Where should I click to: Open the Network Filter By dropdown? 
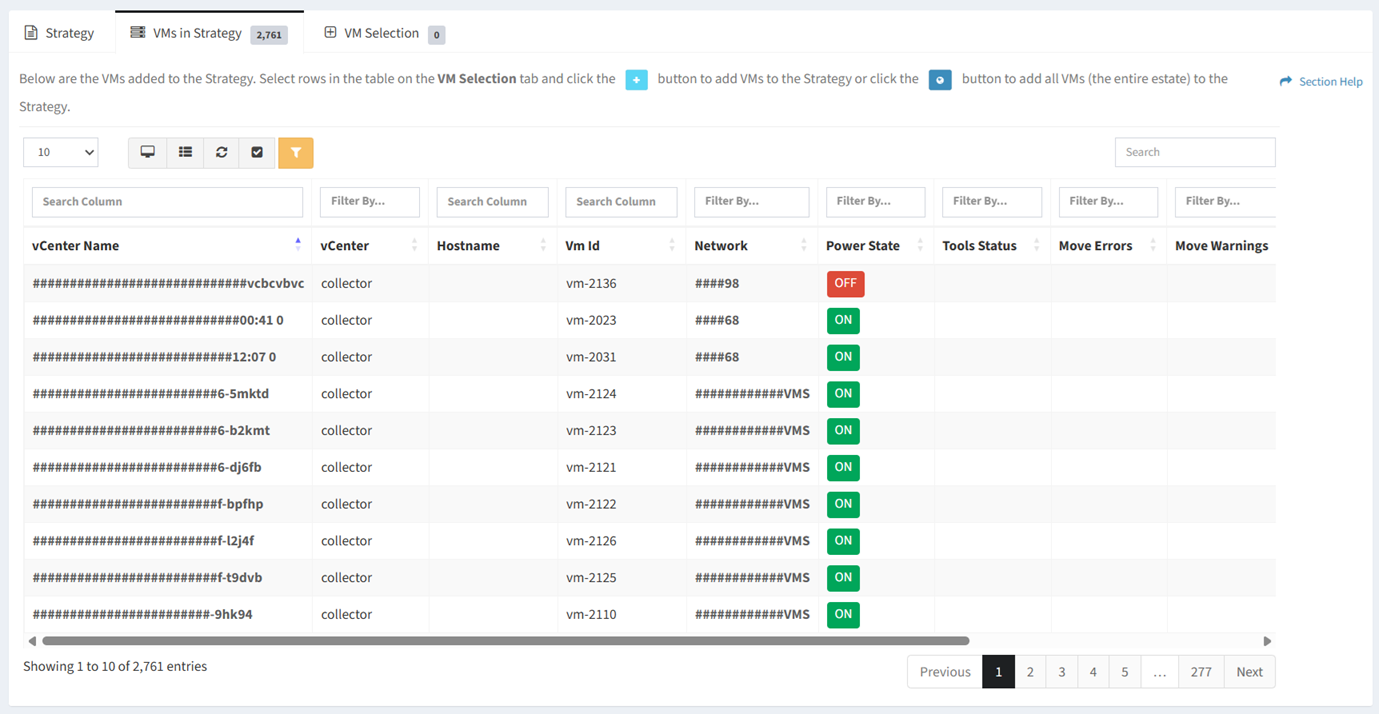pyautogui.click(x=752, y=201)
